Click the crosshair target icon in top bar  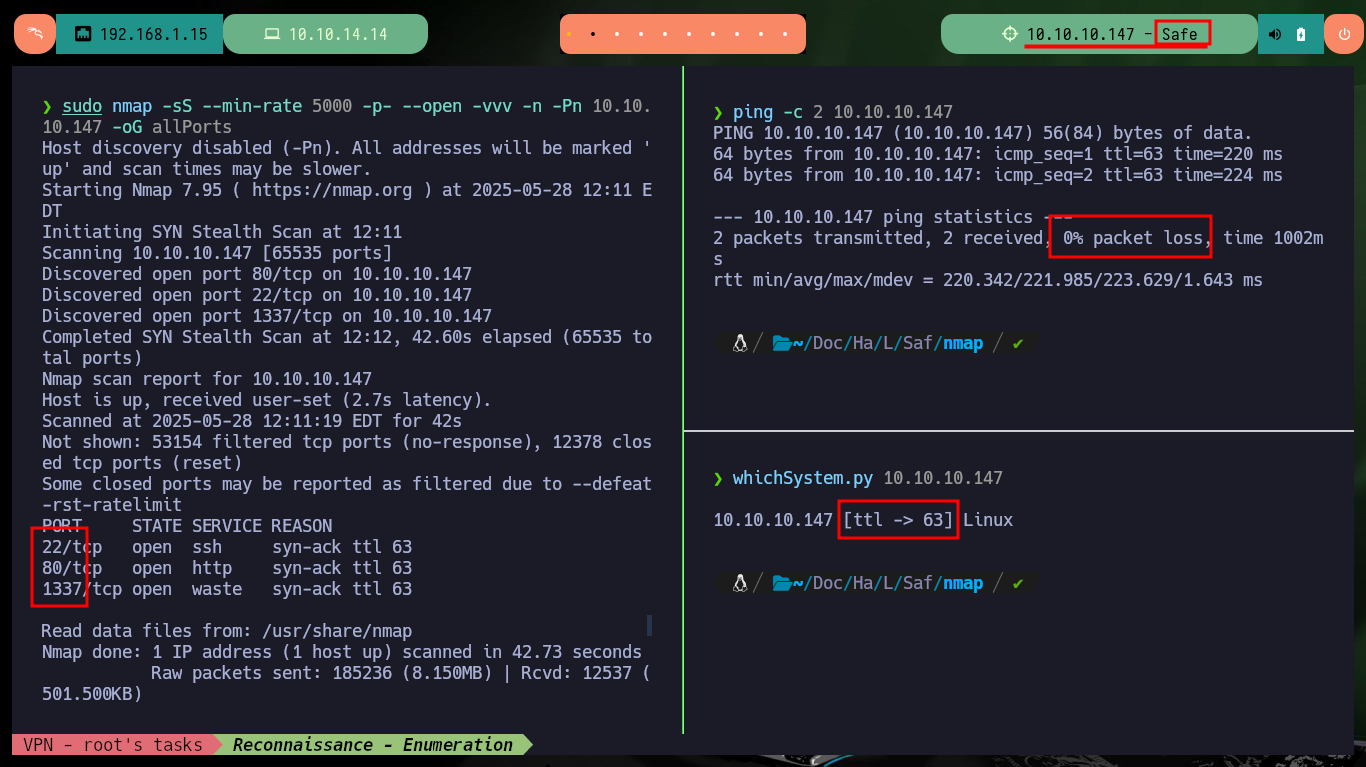[1010, 34]
